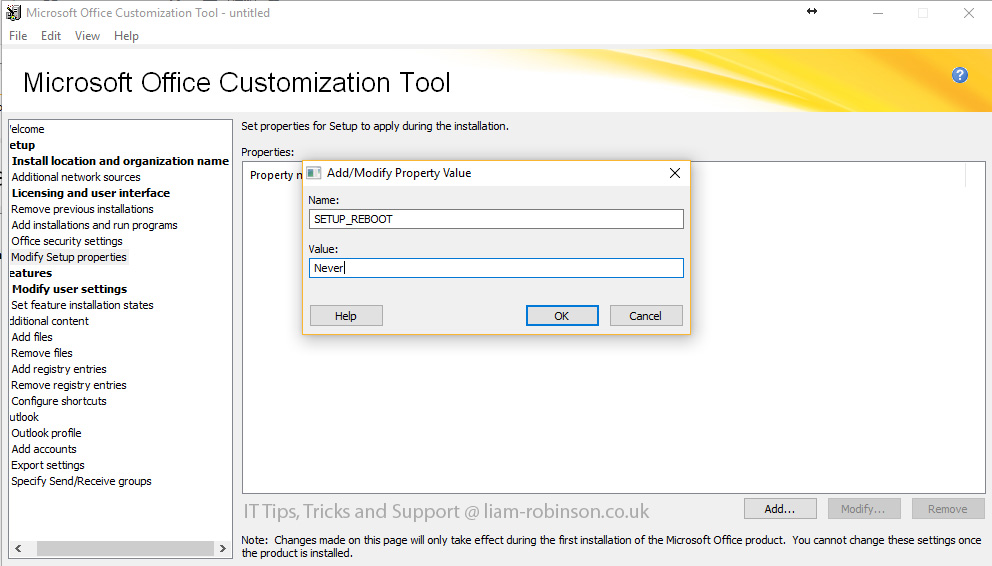992x566 pixels.
Task: Close the Add/Modify Property Value dialog
Action: point(674,173)
